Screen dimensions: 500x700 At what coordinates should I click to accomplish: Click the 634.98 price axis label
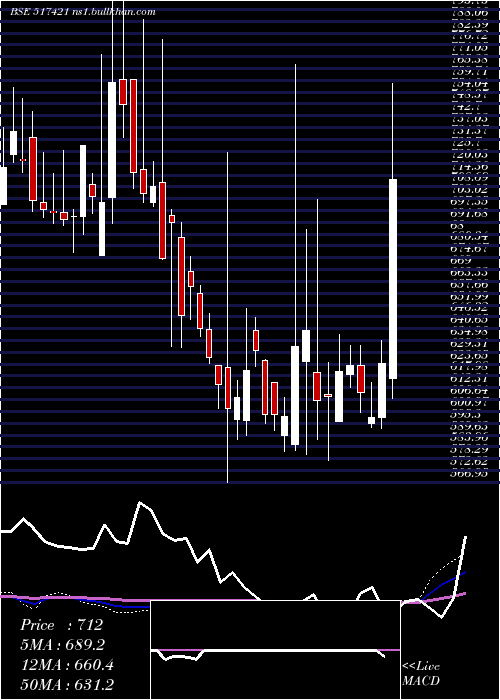(469, 332)
